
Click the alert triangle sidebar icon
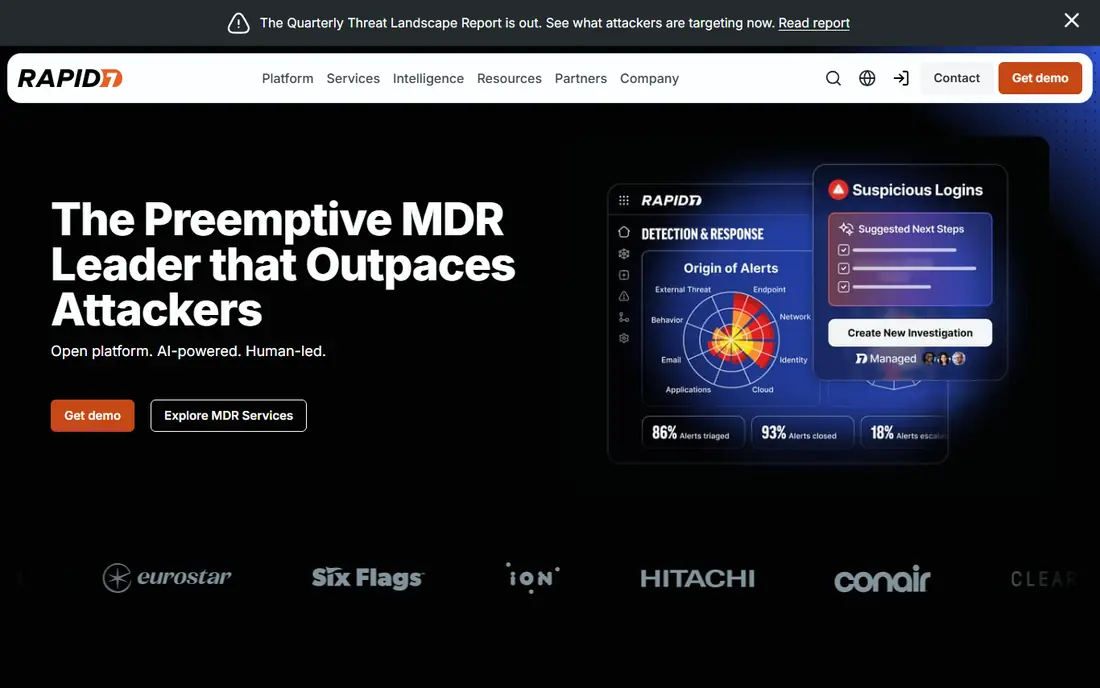tap(624, 296)
